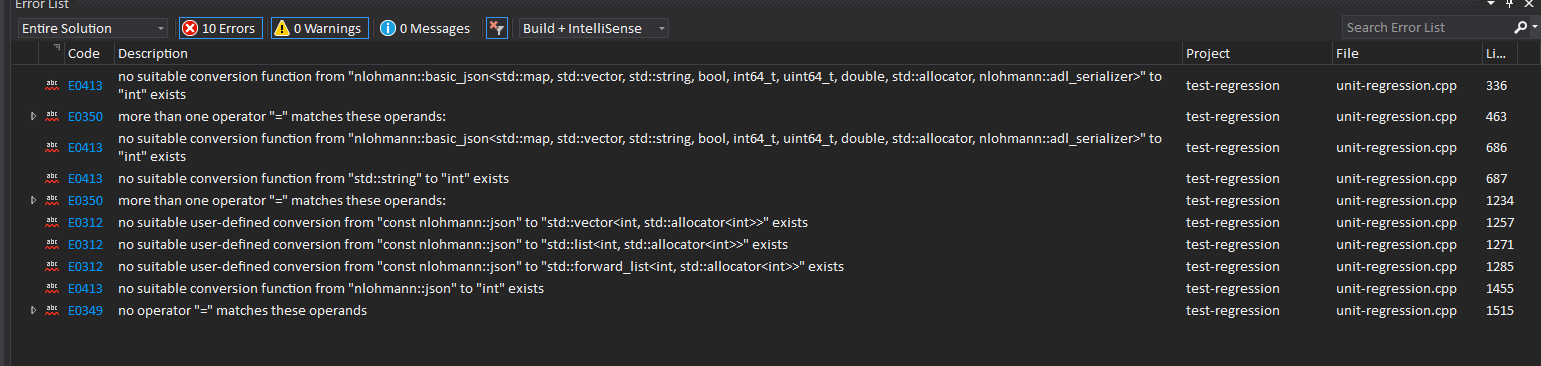
Task: Sort by the Description column header
Action: click(x=153, y=53)
